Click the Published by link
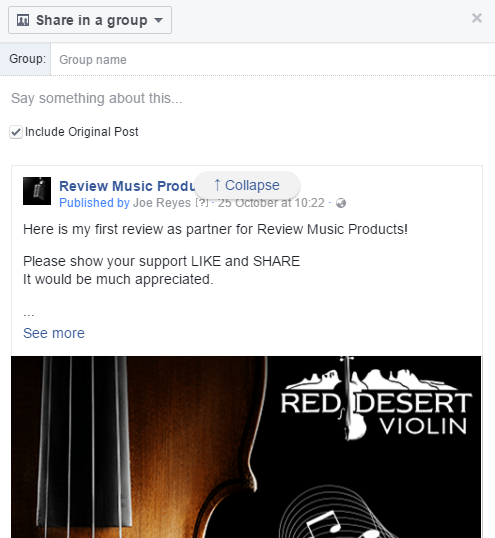The height and width of the screenshot is (538, 495). pyautogui.click(x=94, y=203)
